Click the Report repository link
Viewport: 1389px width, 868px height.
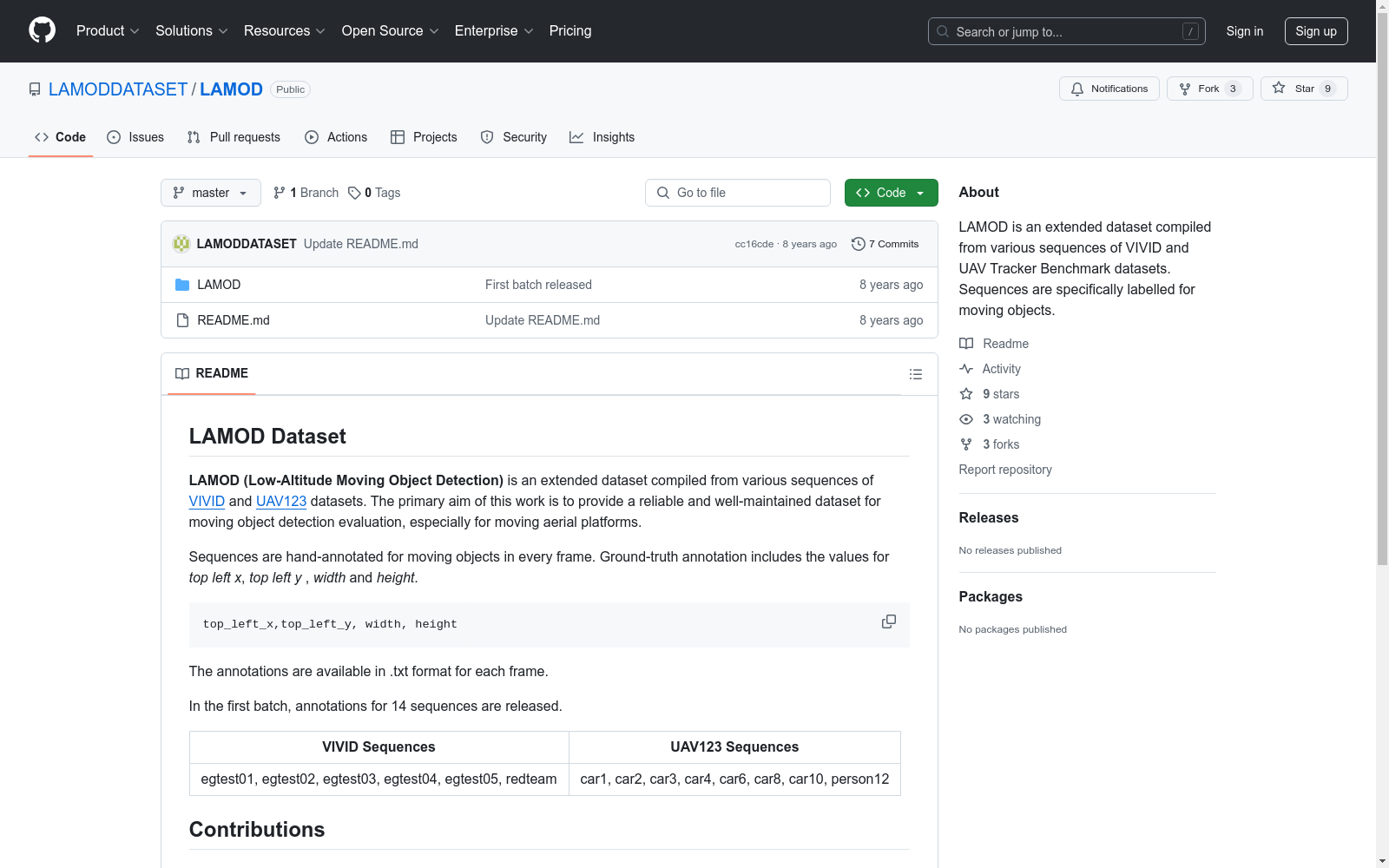click(x=1005, y=470)
